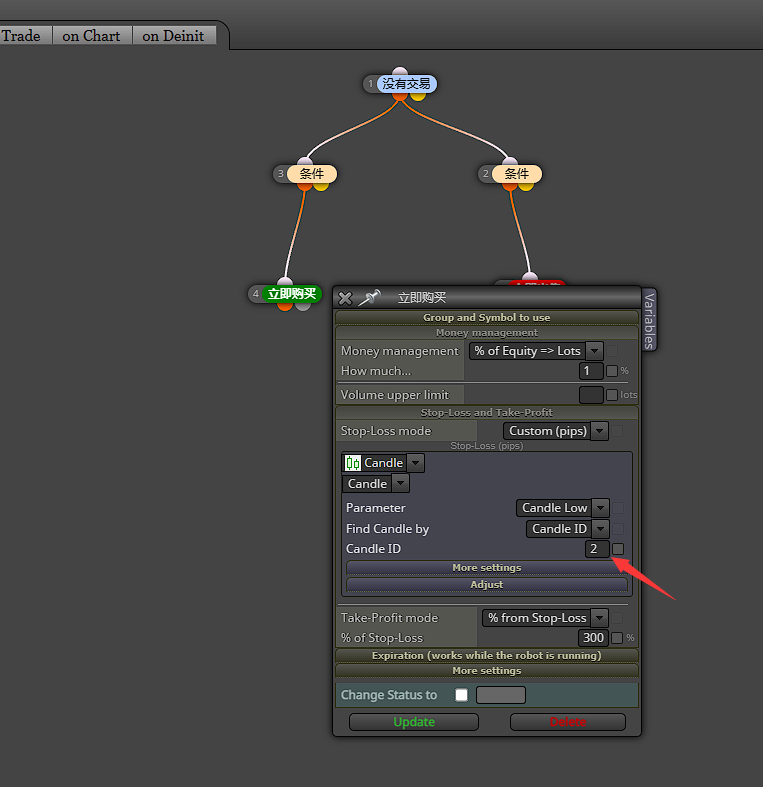Image resolution: width=763 pixels, height=787 pixels.
Task: Click the green Update button
Action: 414,722
